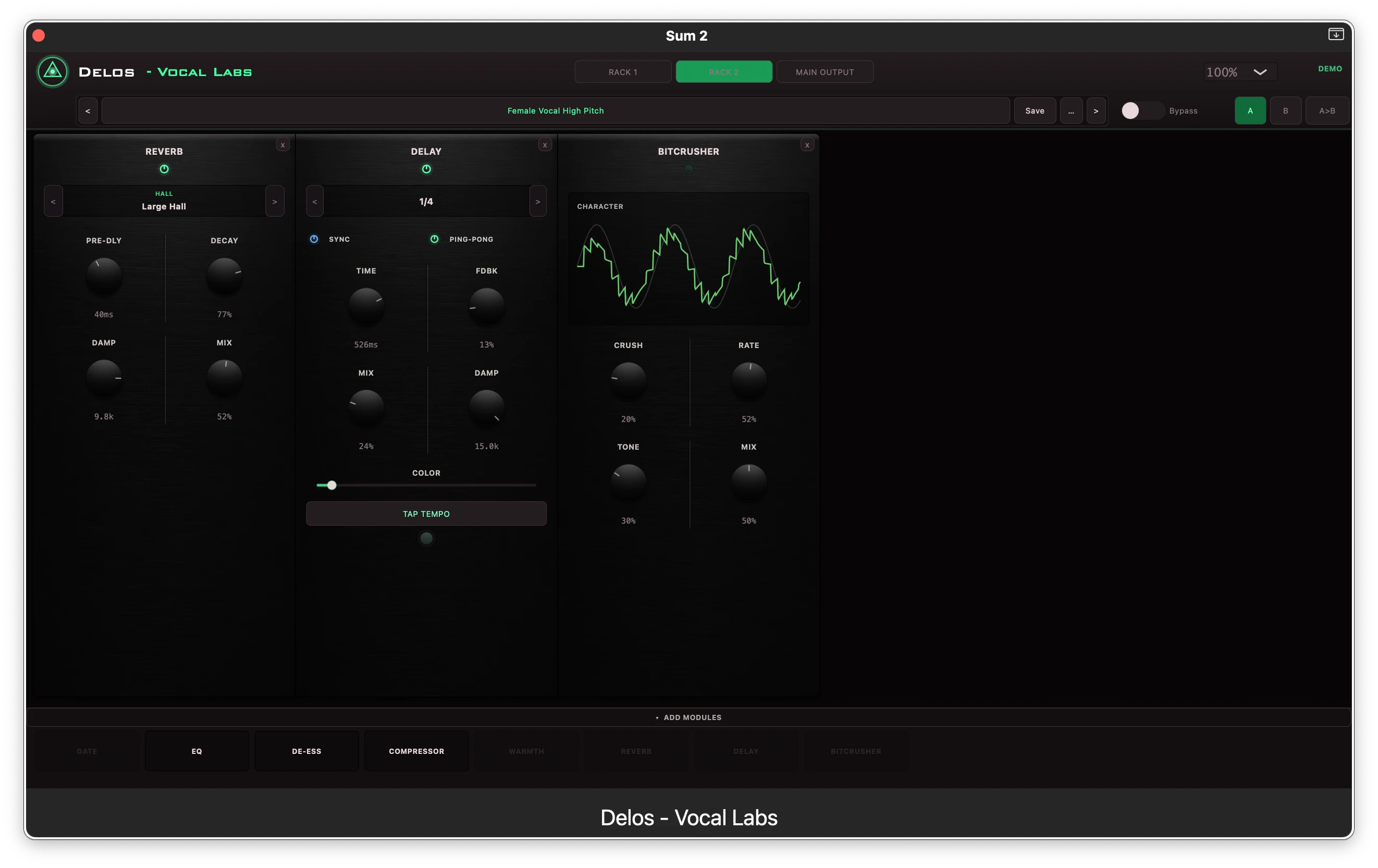Select the A comparison slot
Screen dimensions: 1378x868
pos(1250,110)
